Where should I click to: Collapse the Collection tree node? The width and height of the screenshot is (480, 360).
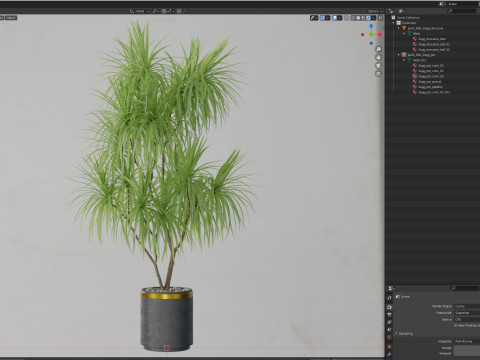tap(393, 23)
